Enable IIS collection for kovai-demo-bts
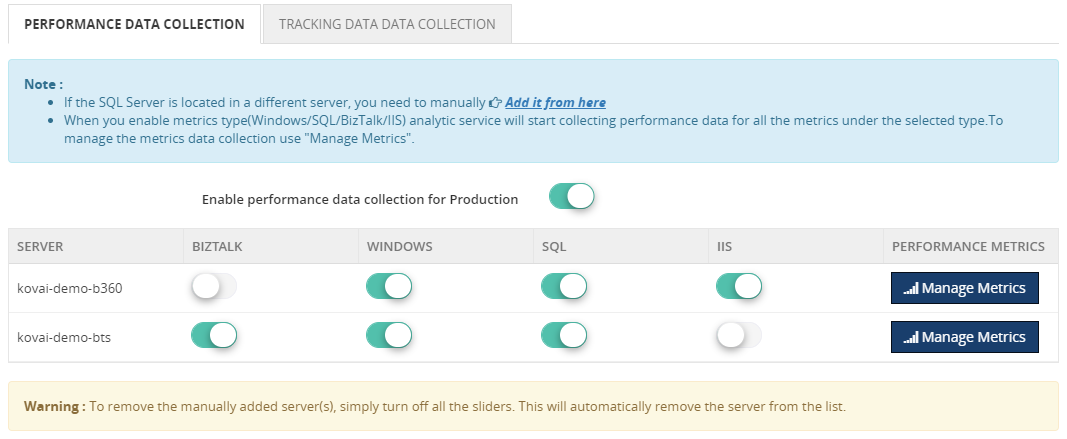The height and width of the screenshot is (439, 1067). tap(739, 336)
